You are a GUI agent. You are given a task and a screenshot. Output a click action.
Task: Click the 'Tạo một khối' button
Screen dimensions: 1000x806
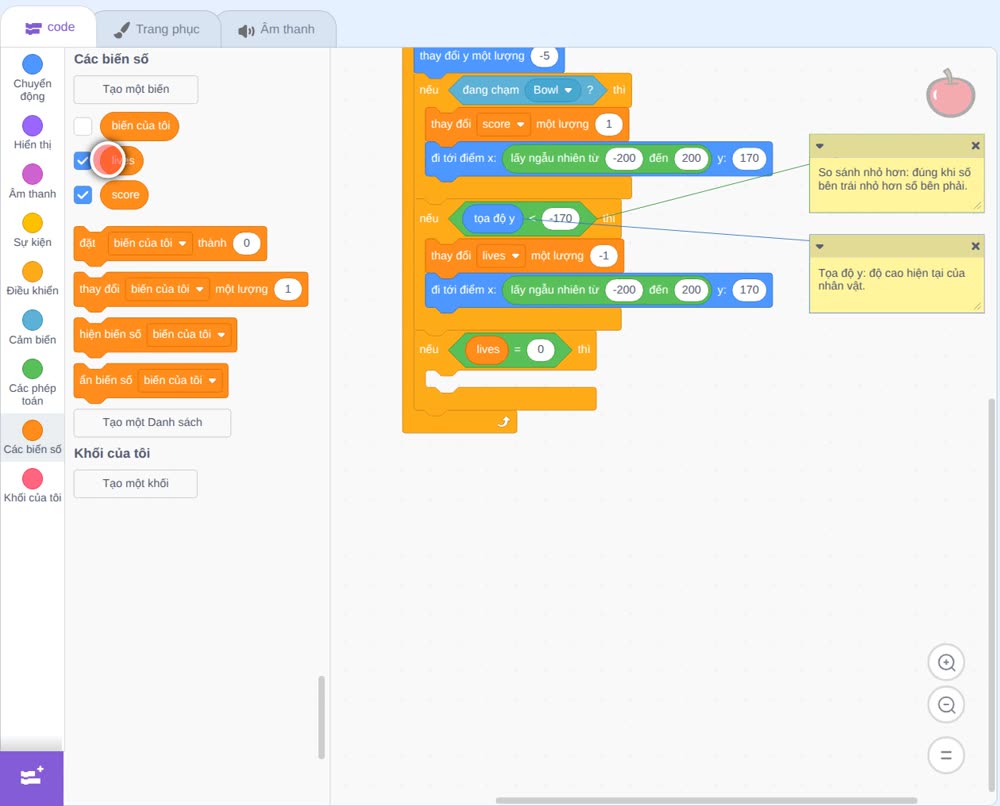(x=136, y=483)
